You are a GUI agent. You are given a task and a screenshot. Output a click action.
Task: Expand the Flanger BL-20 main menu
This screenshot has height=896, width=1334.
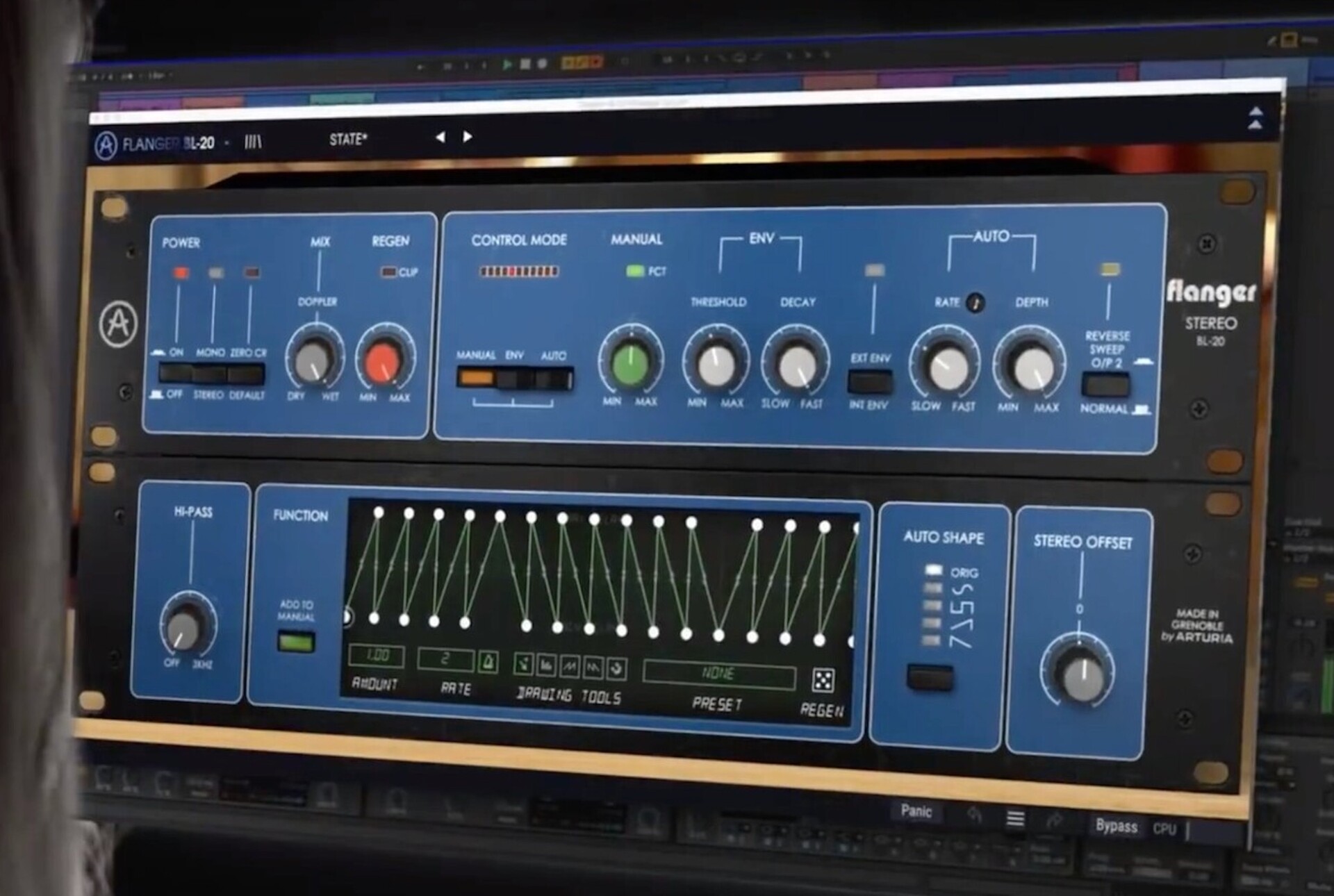click(x=168, y=144)
